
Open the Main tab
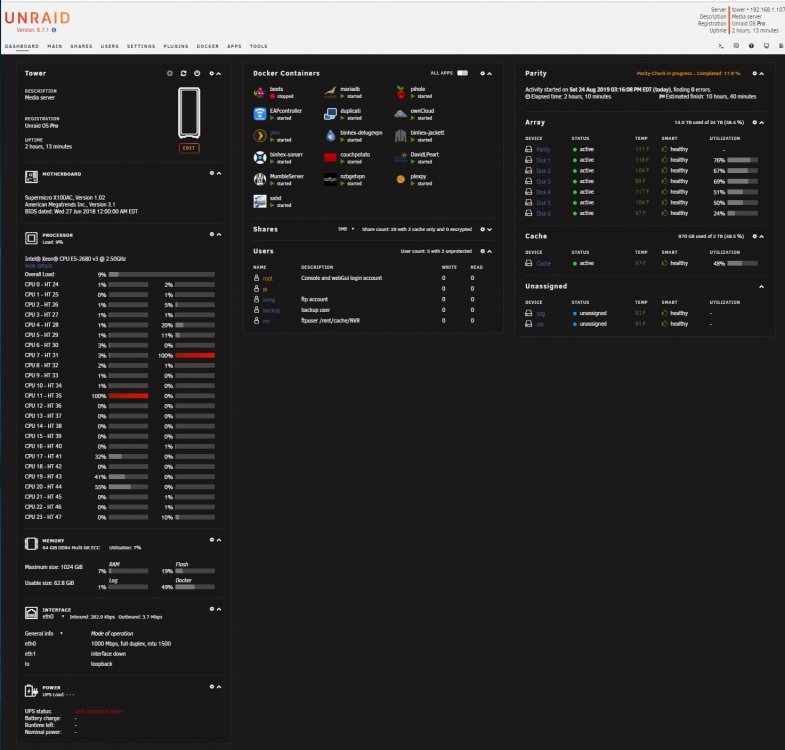[x=55, y=46]
